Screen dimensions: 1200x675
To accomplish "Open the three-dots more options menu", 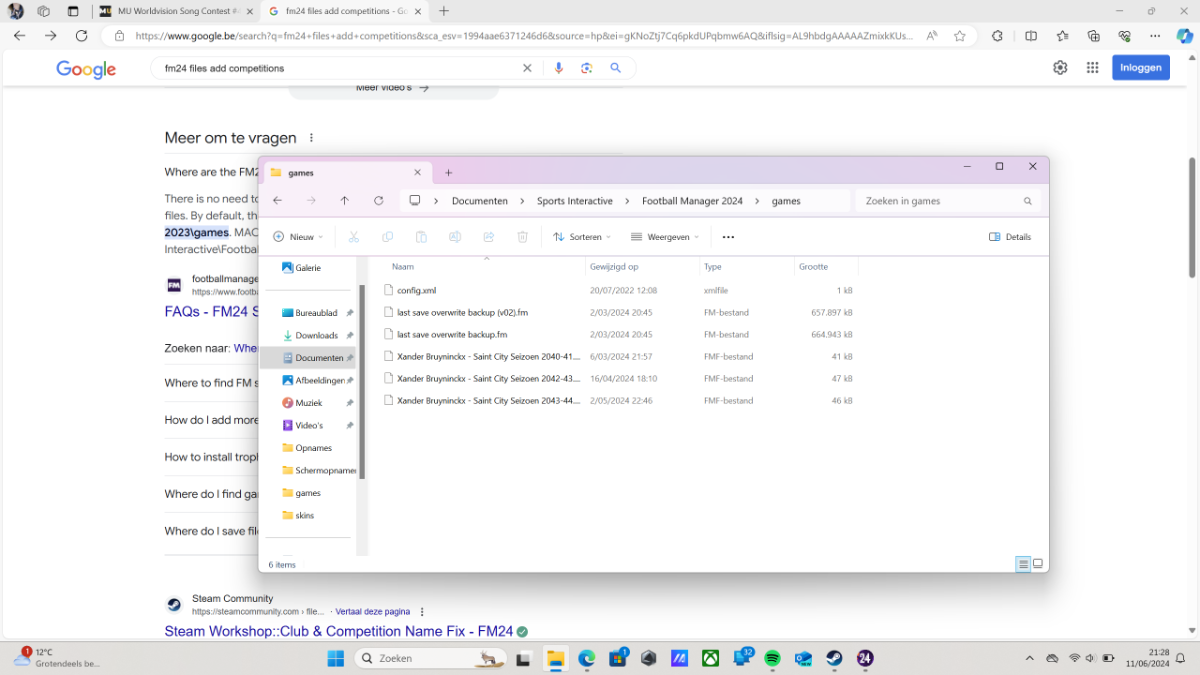I will coord(728,237).
